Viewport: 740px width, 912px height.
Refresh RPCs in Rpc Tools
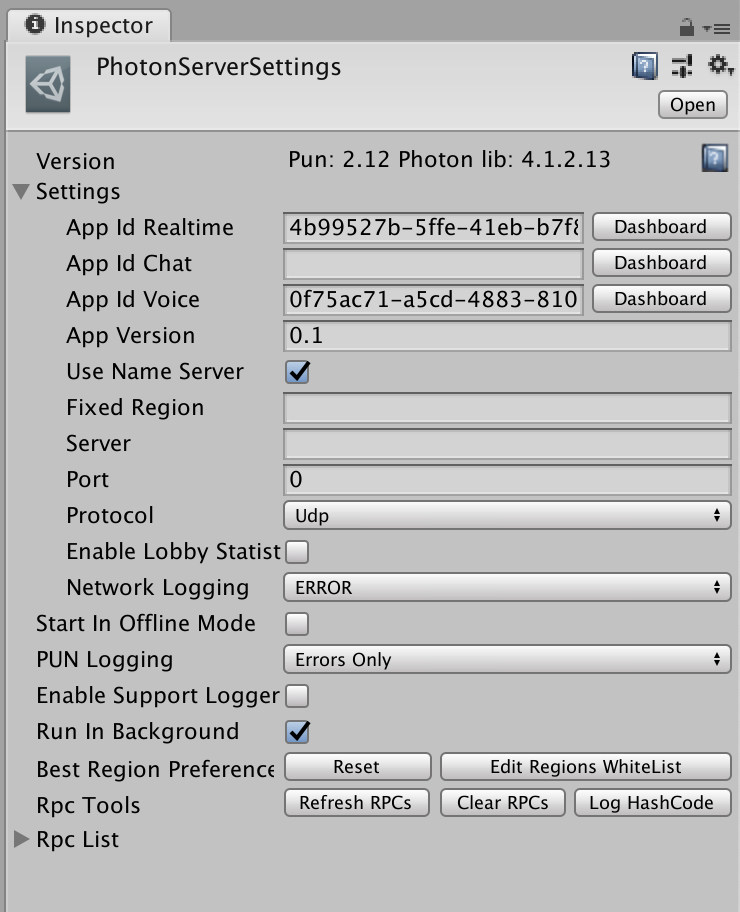point(356,803)
